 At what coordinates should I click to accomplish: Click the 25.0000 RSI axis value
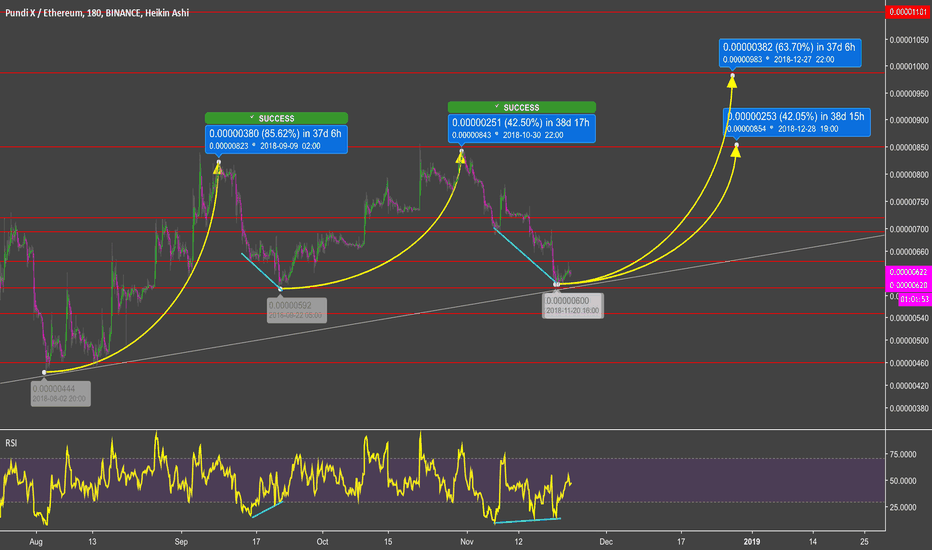(x=902, y=507)
